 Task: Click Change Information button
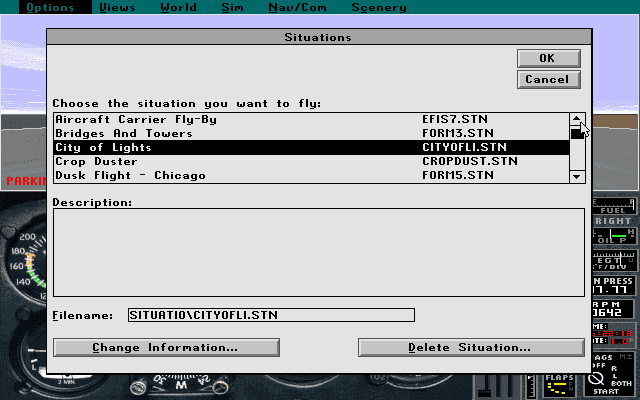pos(165,347)
